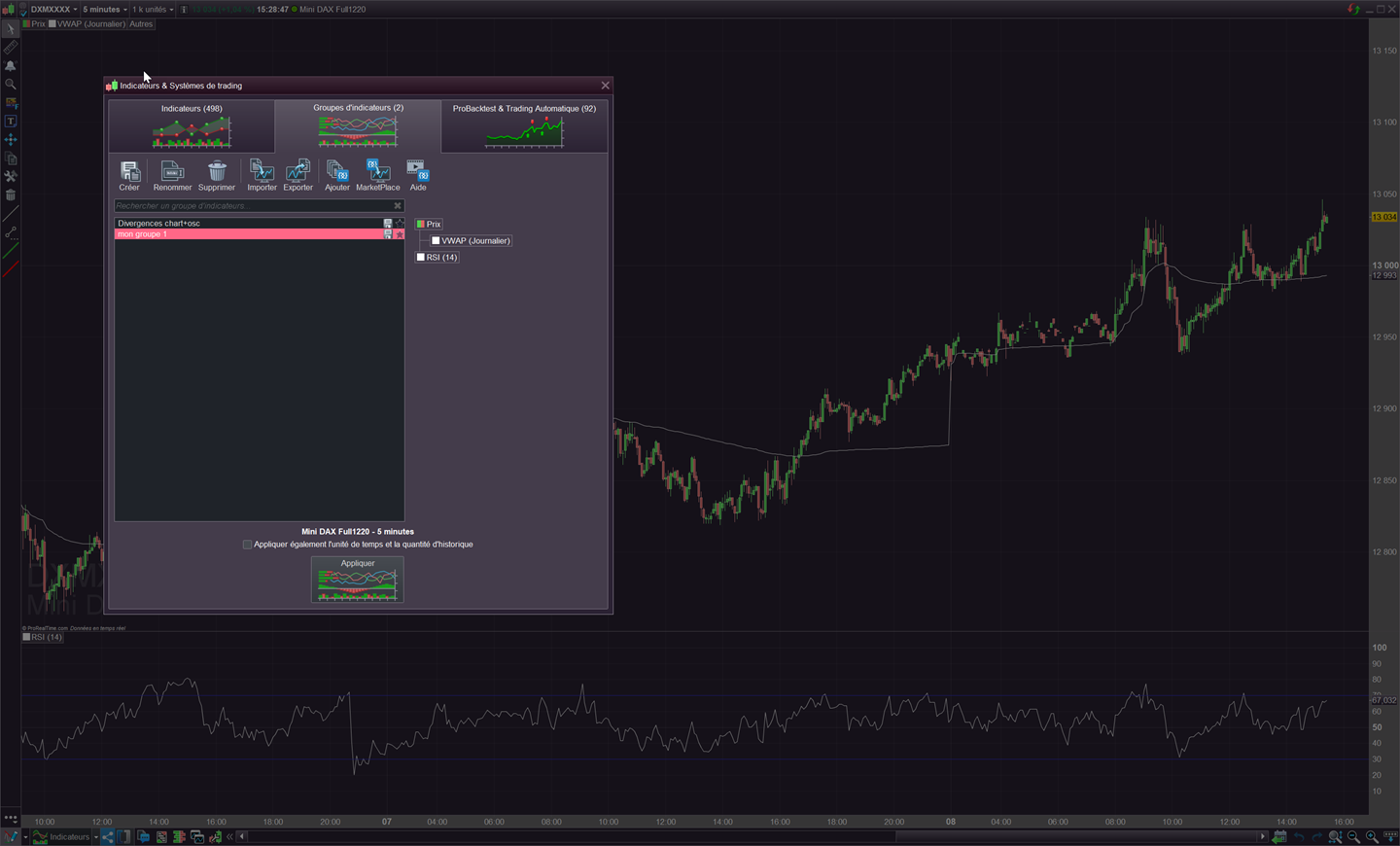1400x846 pixels.
Task: Click the bottom horizontal time scrollbar track
Action: point(752,836)
